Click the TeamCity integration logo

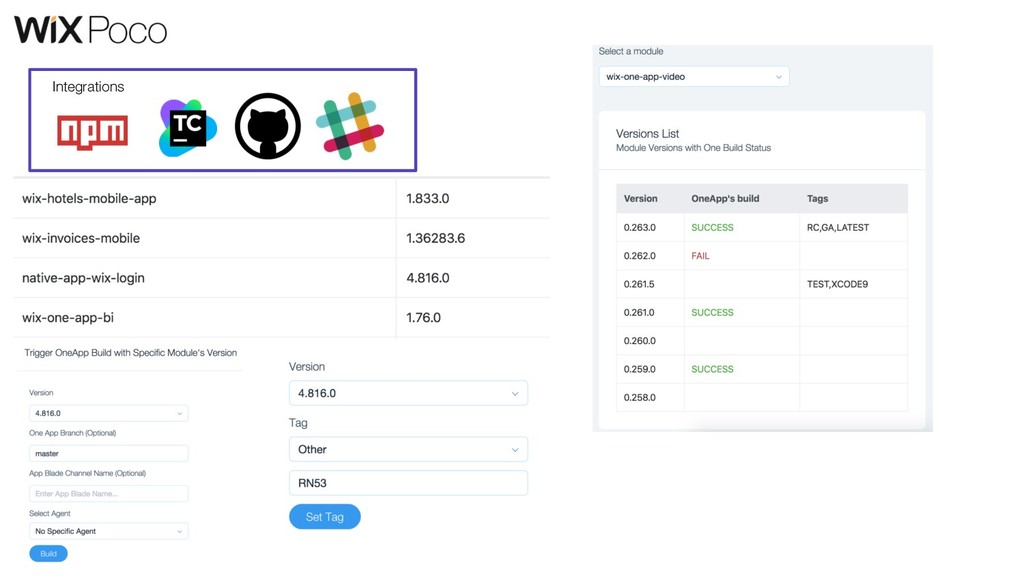[187, 128]
